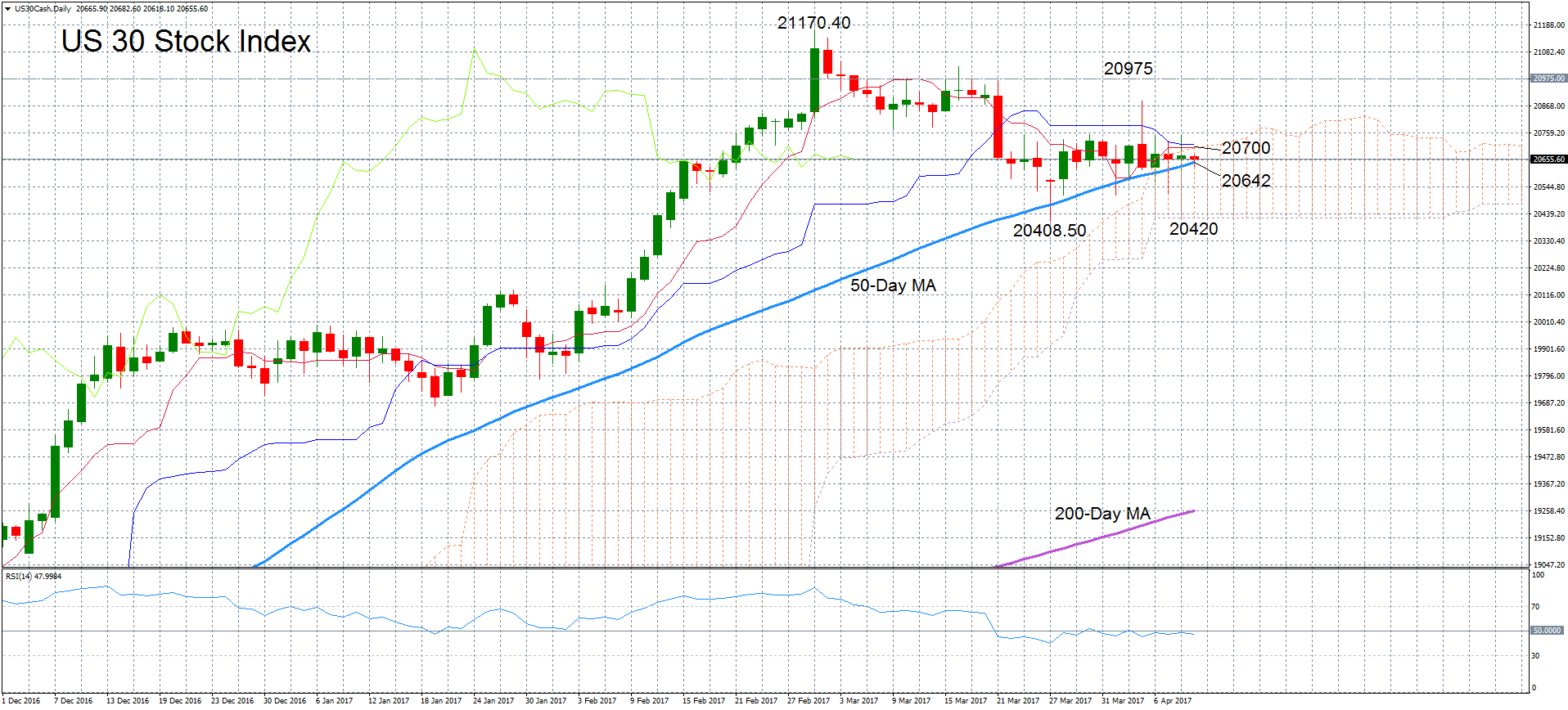Screen dimensions: 1568x710
Task: Click the '15 Feb 2017' date label
Action: point(704,701)
